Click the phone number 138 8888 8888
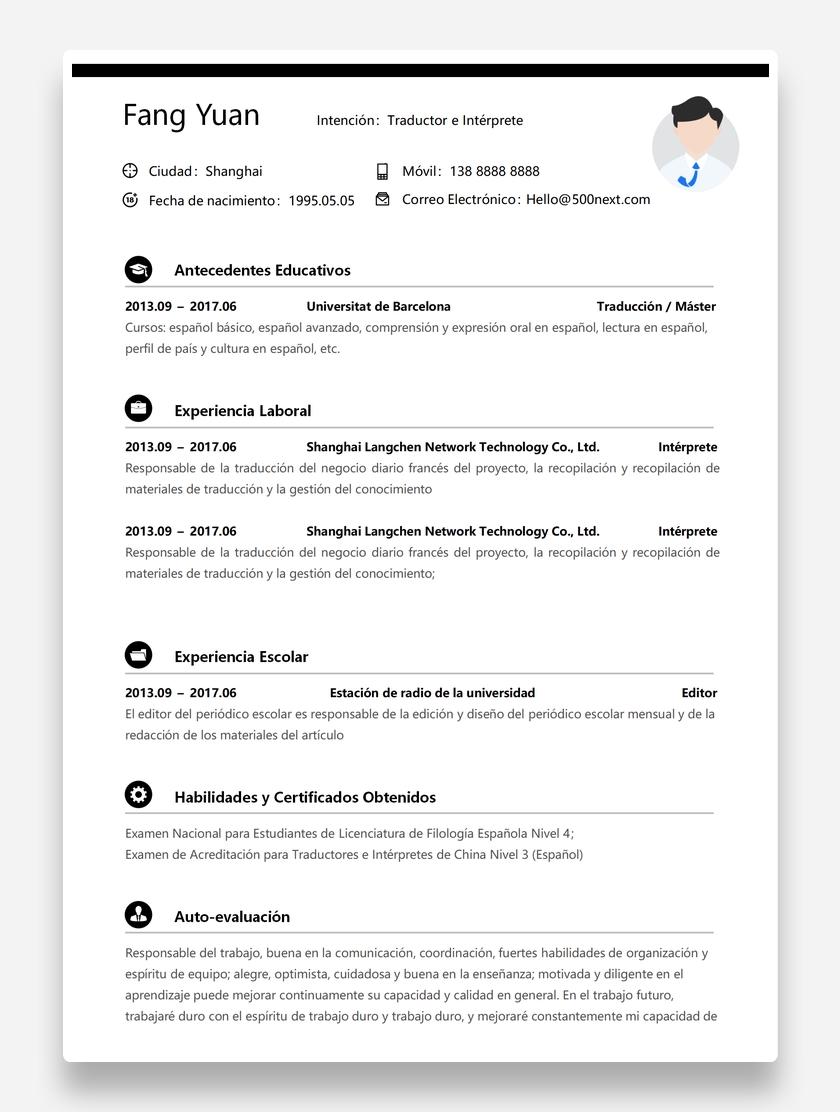 coord(494,171)
